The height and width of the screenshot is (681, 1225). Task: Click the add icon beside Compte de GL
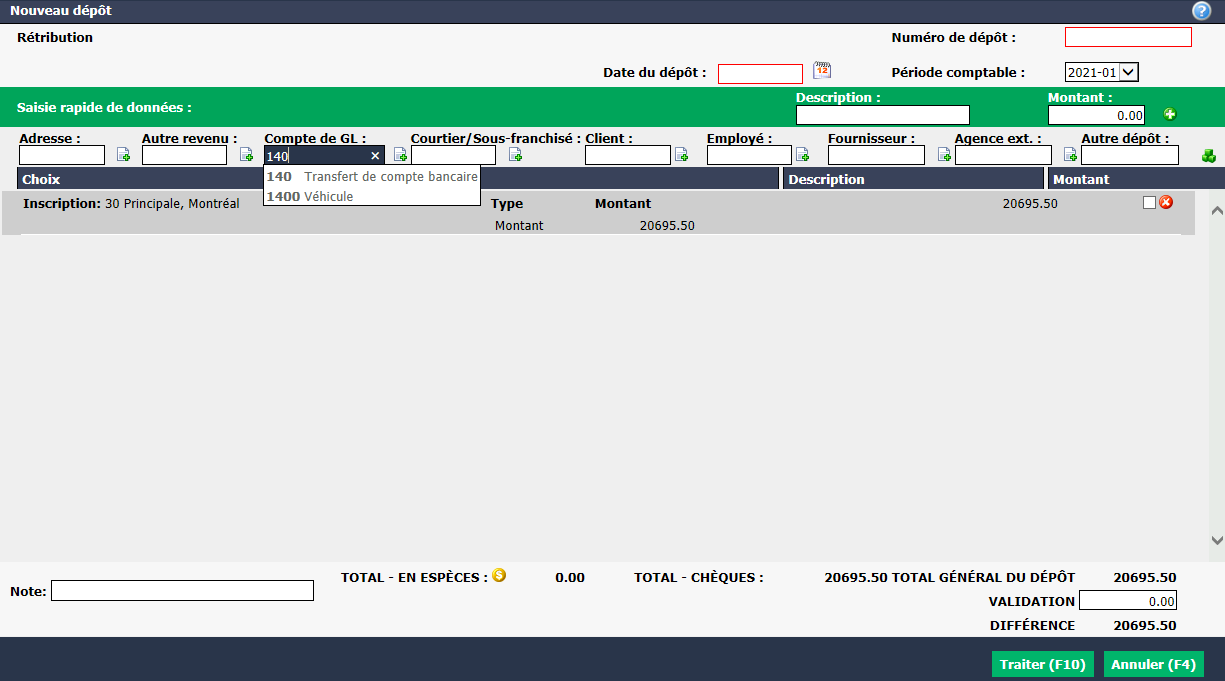400,155
